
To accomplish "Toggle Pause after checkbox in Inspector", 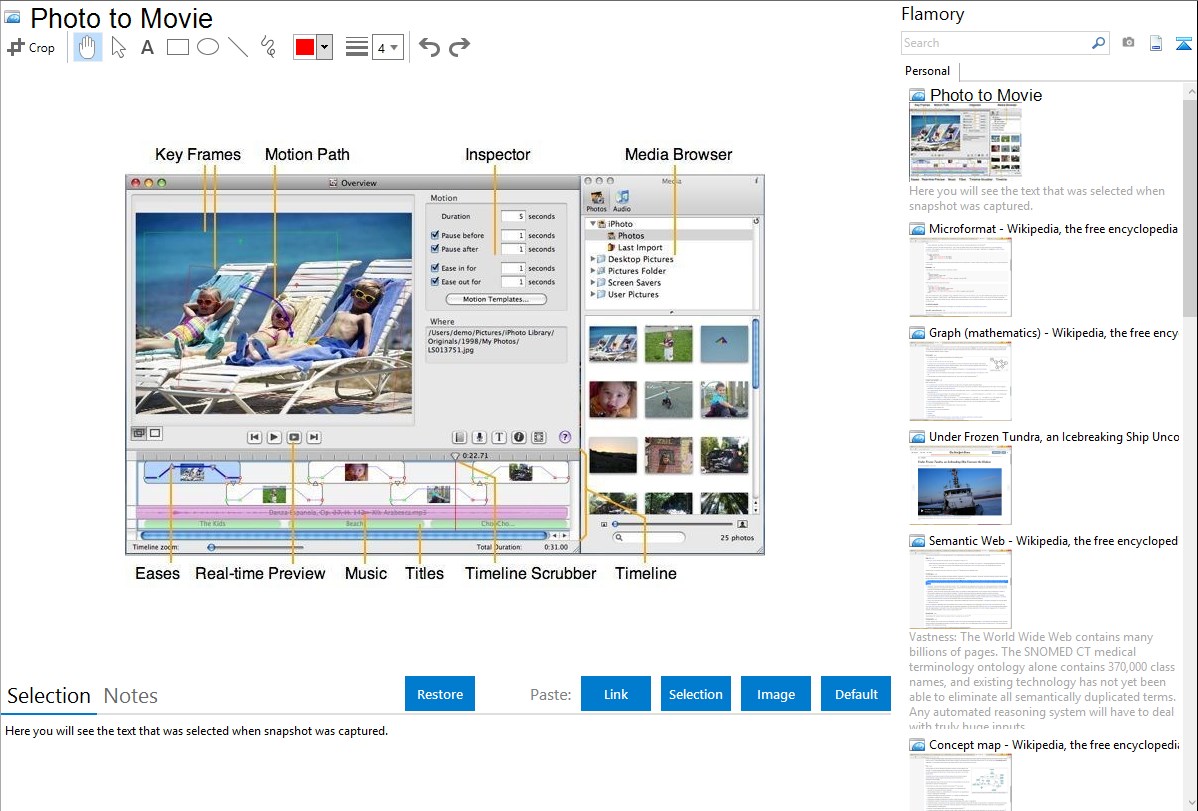I will pyautogui.click(x=435, y=249).
